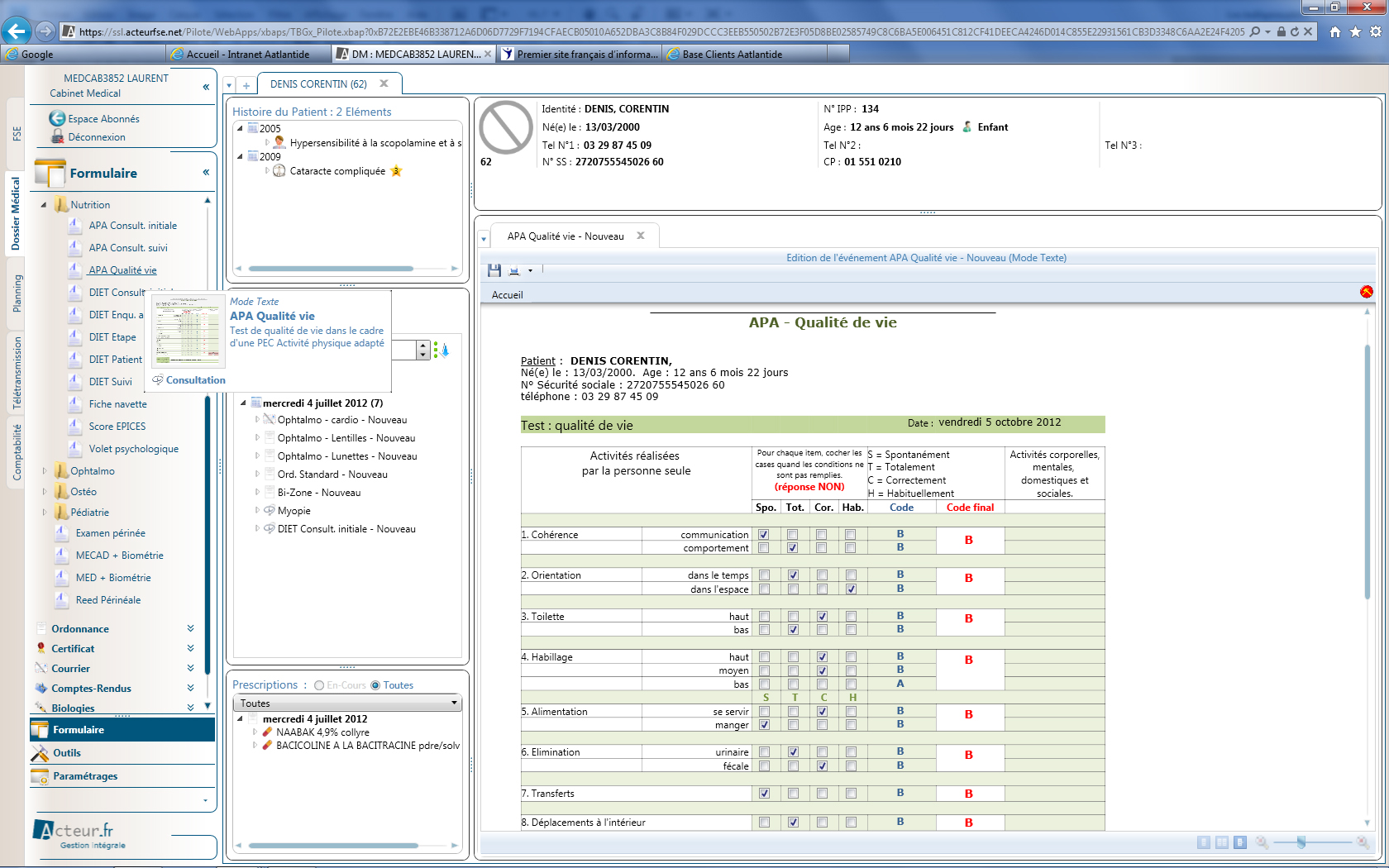Check Spo. box for Cohérence comportement
Screen dimensions: 1389x868
(764, 548)
